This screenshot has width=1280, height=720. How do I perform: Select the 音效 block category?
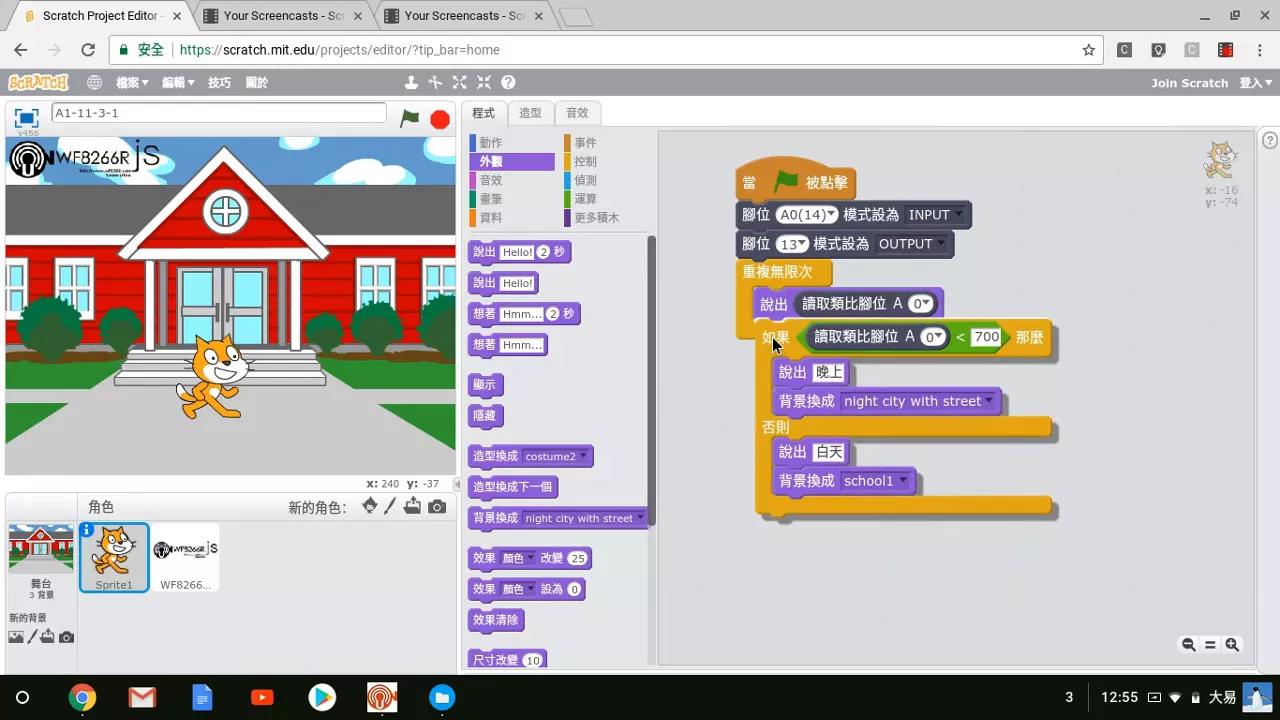point(512,180)
